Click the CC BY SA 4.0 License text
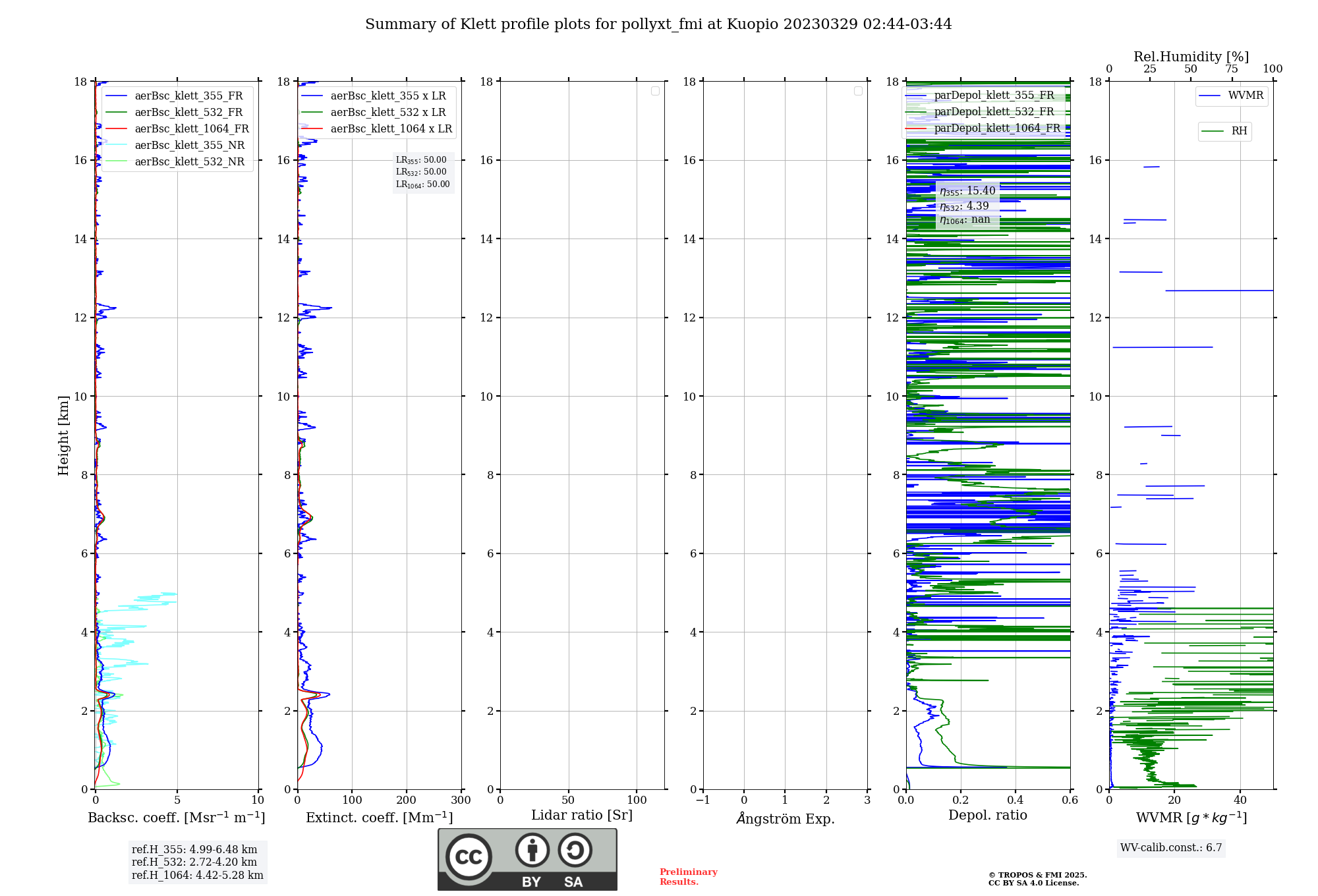1318x896 pixels. click(1033, 883)
